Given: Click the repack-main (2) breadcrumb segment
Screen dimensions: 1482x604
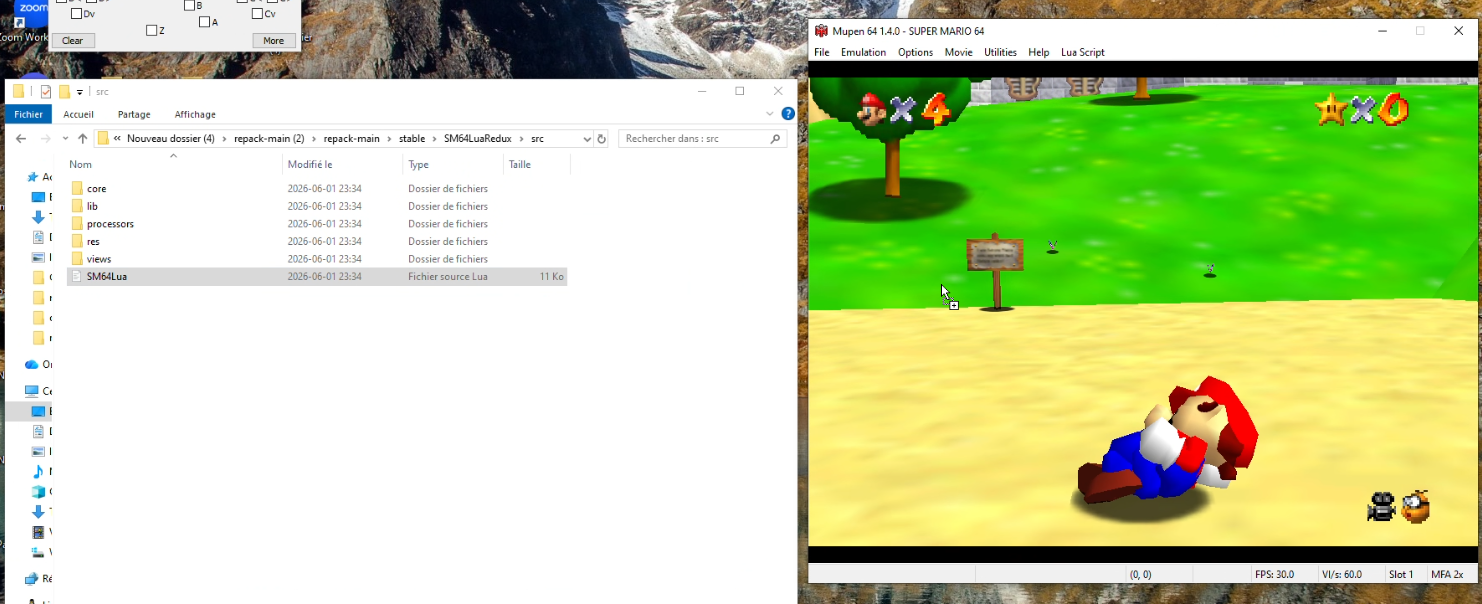Looking at the screenshot, I should pos(269,139).
